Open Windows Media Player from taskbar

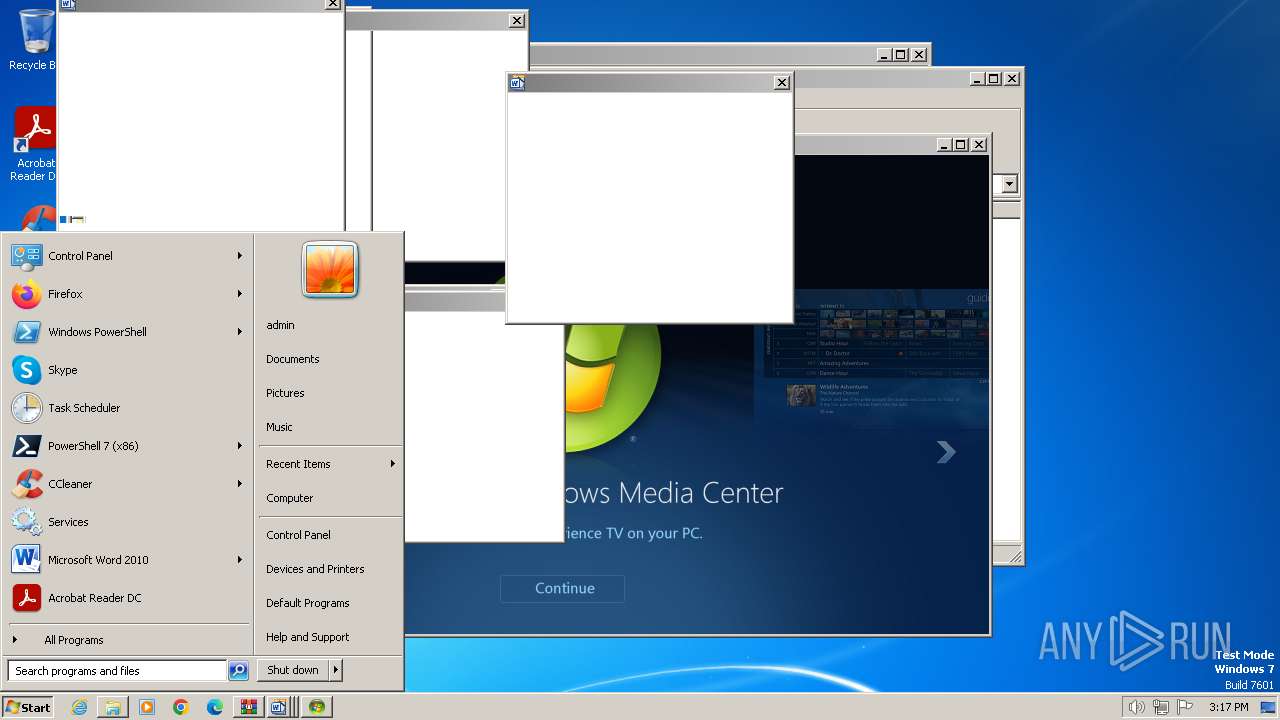point(147,707)
